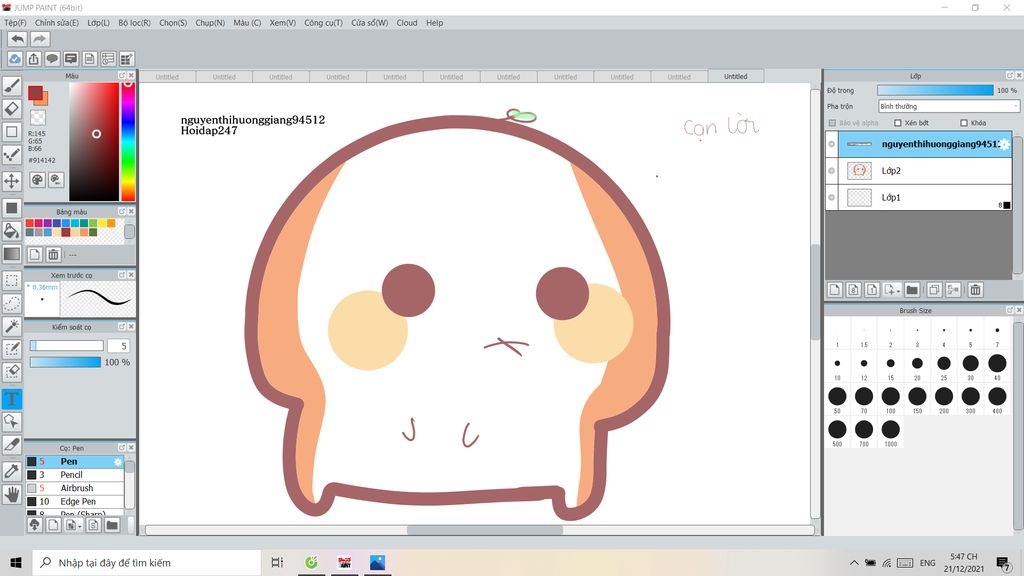Choose brush size 1000

(890, 432)
